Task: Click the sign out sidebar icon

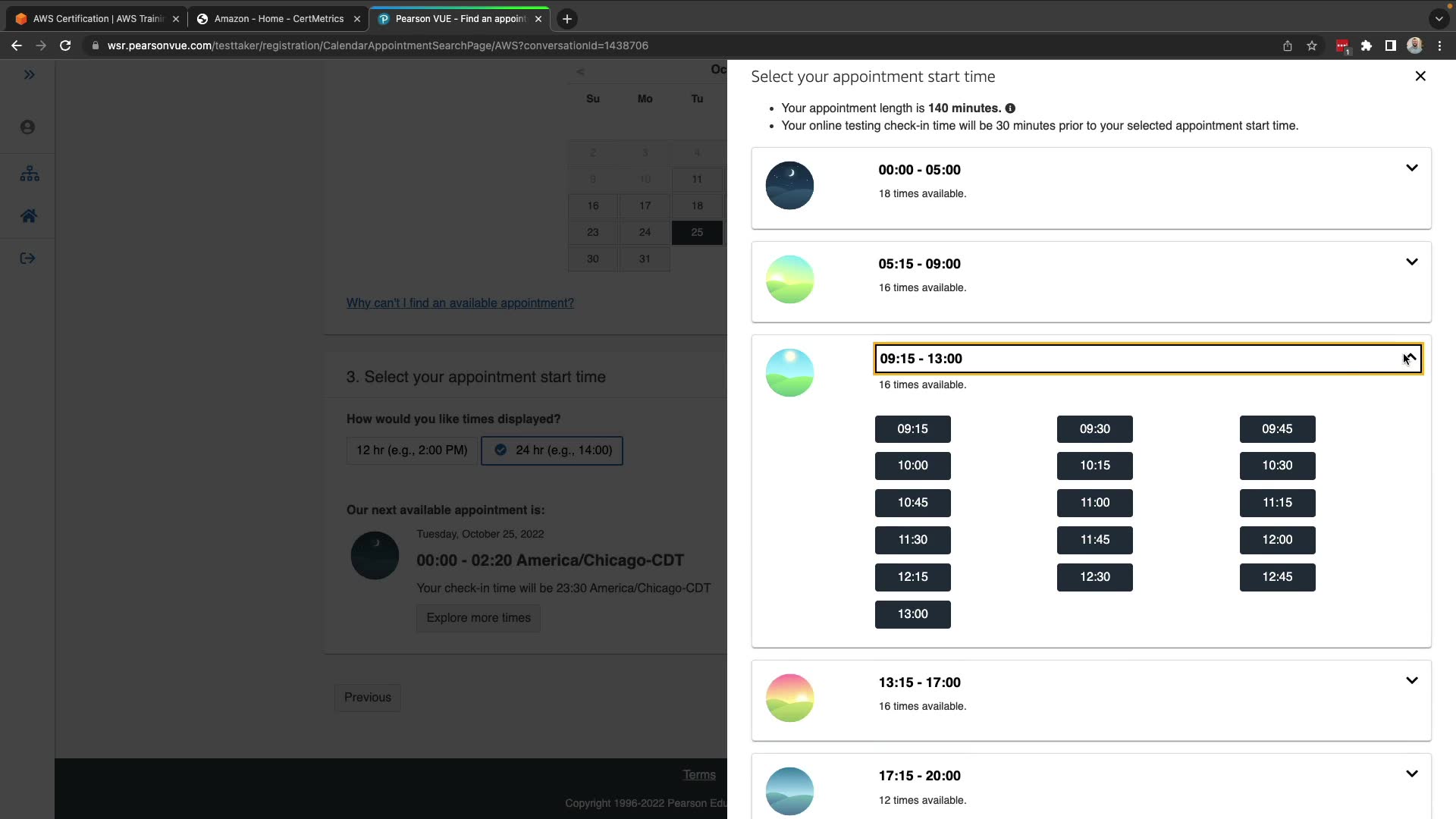Action: pyautogui.click(x=28, y=259)
